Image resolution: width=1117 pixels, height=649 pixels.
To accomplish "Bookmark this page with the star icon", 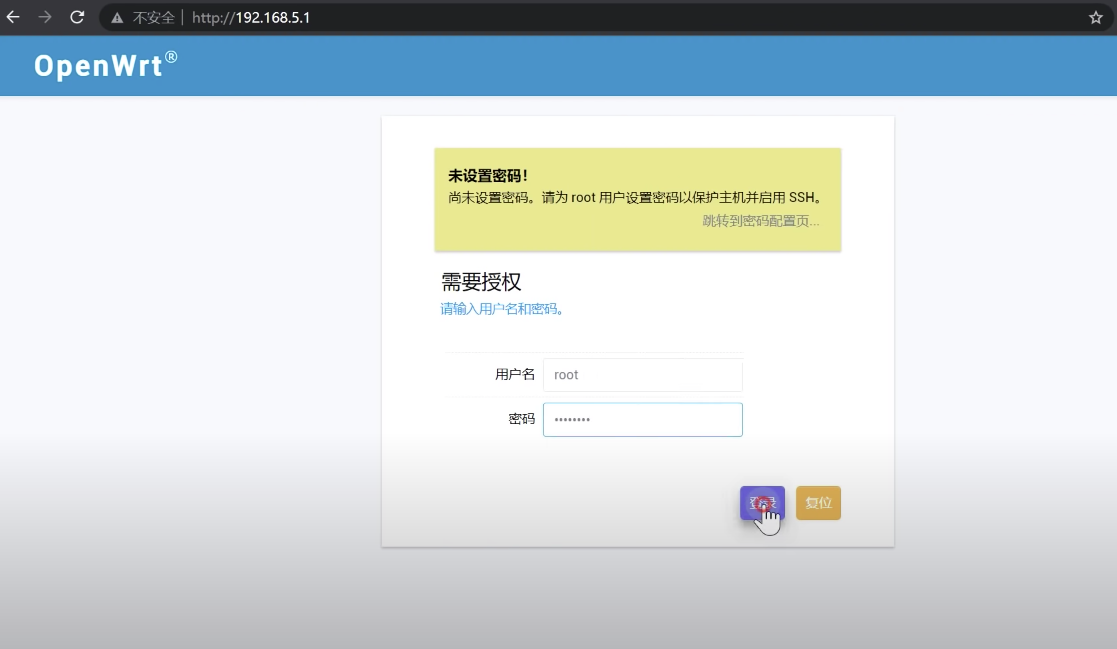I will pyautogui.click(x=1095, y=18).
